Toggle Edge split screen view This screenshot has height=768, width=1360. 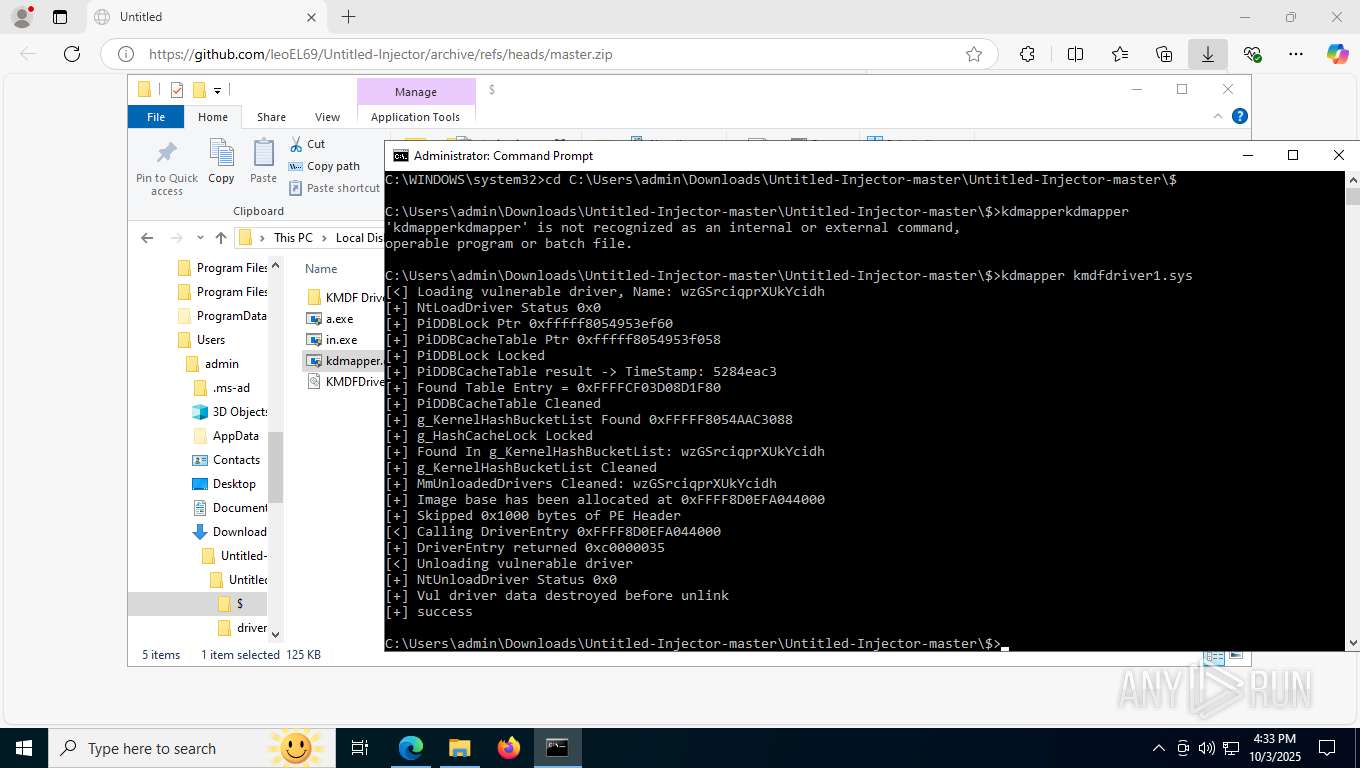click(1075, 54)
